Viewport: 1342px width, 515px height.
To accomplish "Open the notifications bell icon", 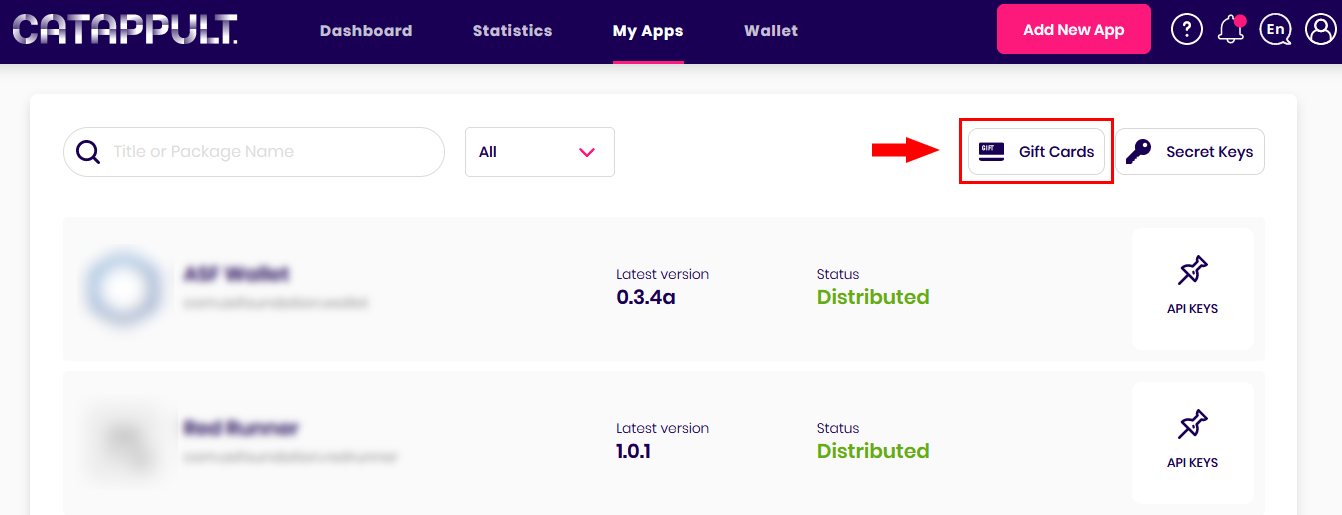I will coord(1231,30).
